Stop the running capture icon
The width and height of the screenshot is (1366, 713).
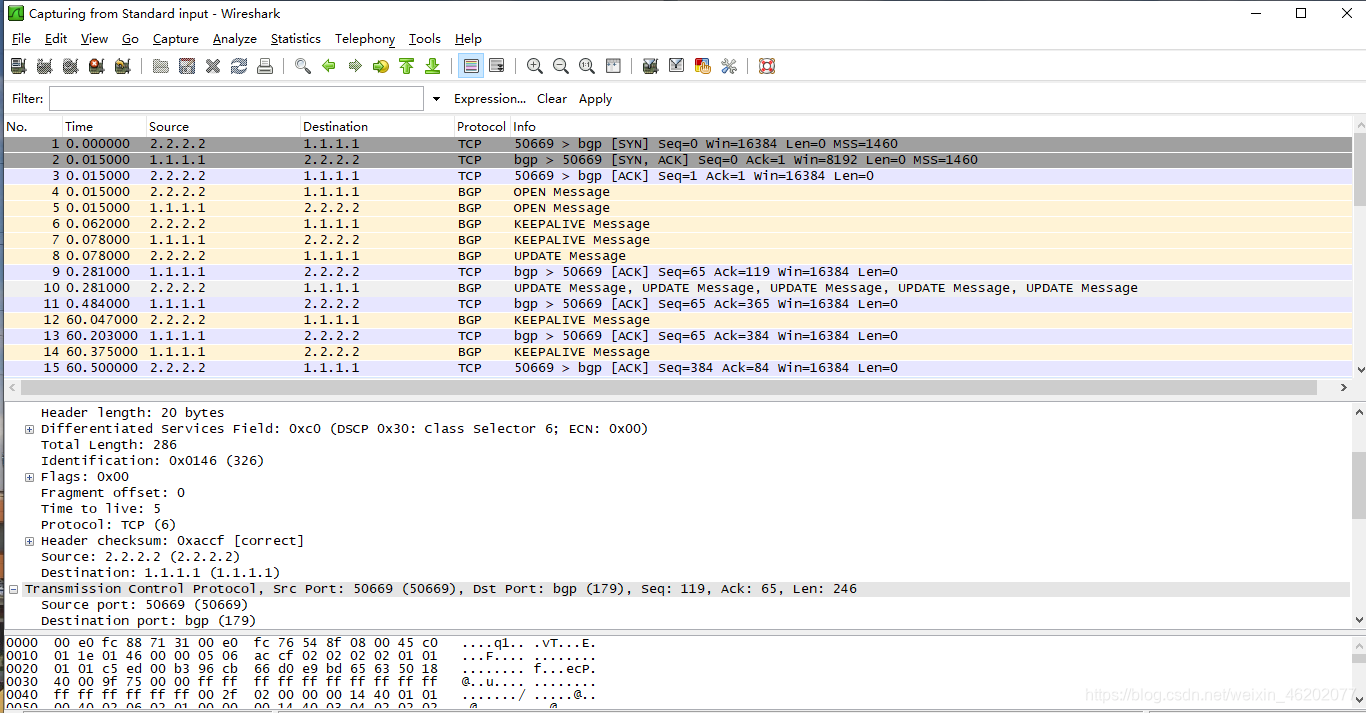tap(96, 66)
